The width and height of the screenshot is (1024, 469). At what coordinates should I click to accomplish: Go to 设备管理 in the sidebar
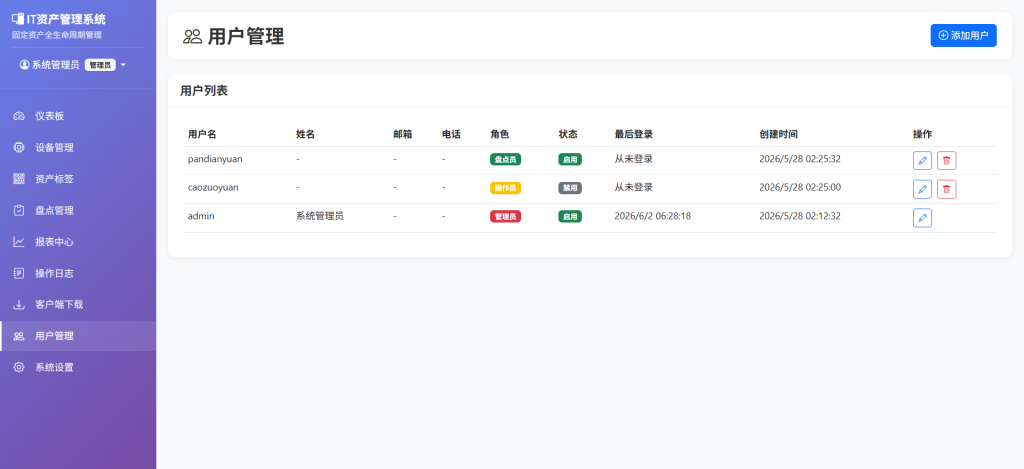(x=78, y=148)
